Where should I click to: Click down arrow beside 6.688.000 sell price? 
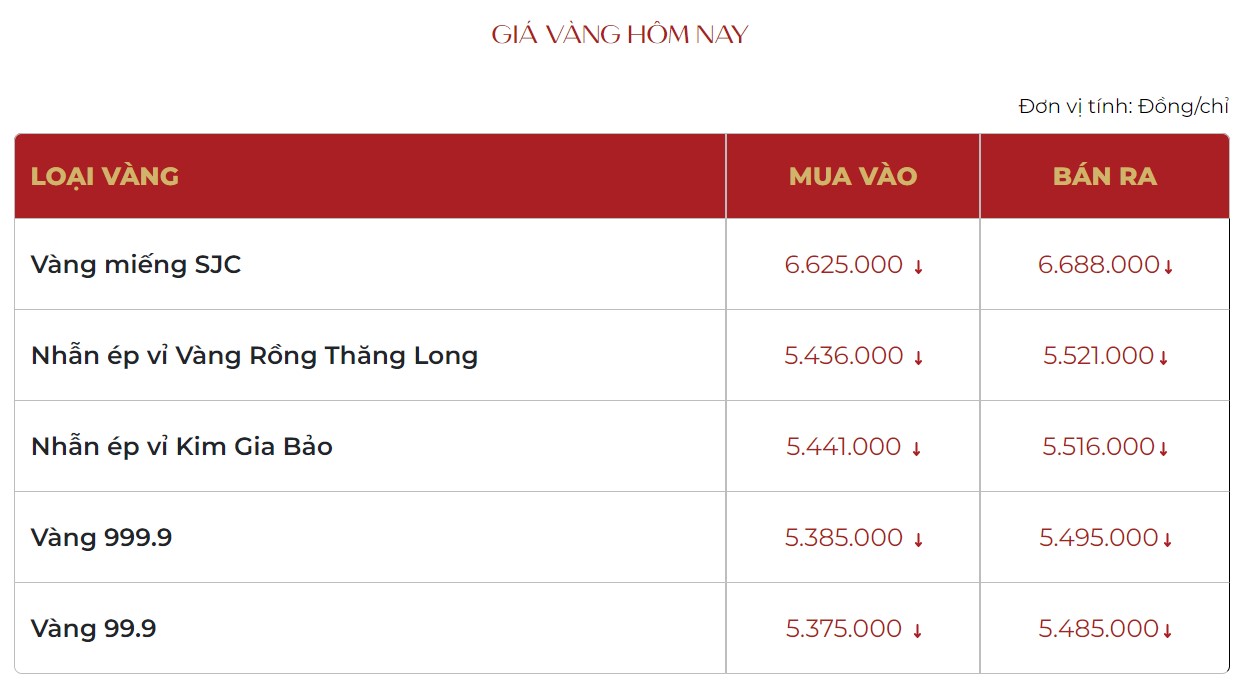pos(1168,267)
